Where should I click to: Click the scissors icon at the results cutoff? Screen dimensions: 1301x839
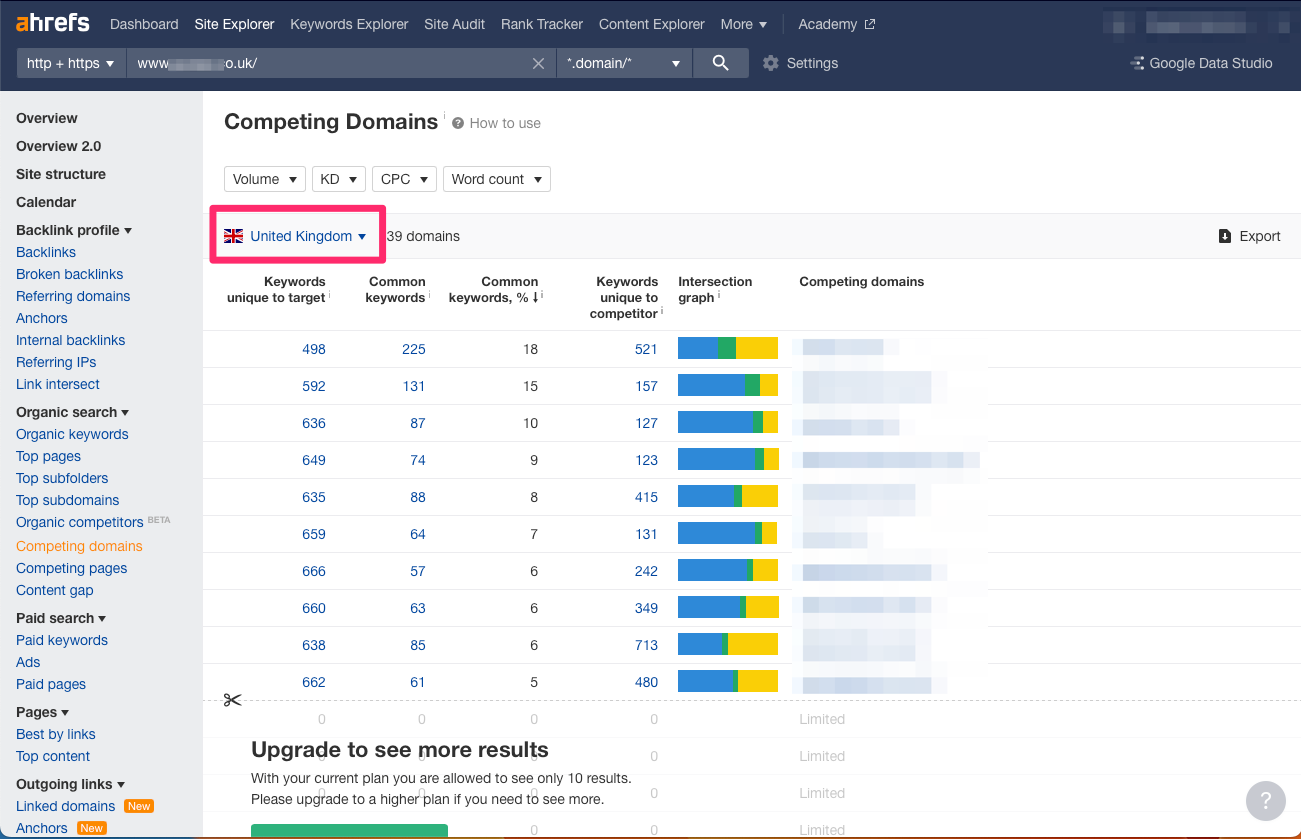click(232, 700)
